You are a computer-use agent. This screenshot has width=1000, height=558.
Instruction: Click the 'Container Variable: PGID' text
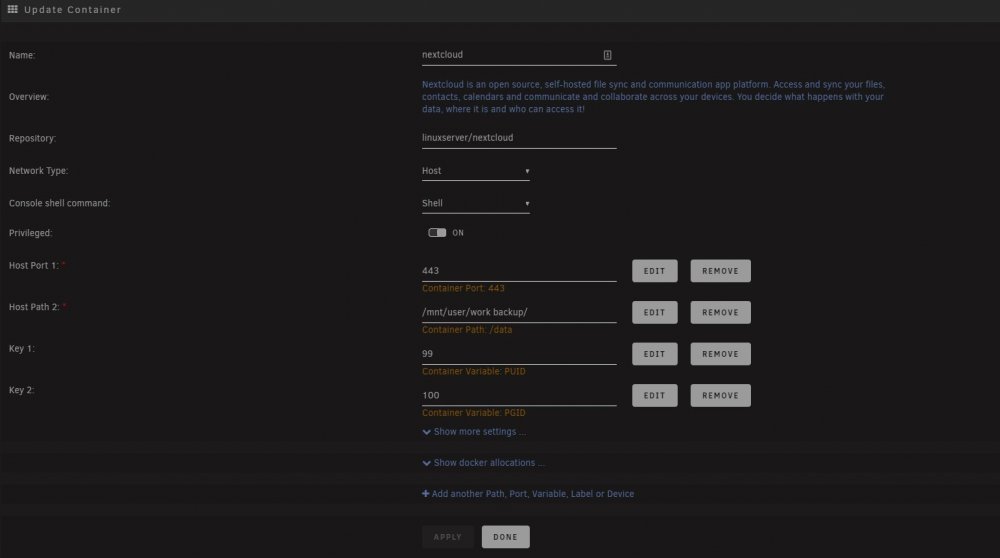click(x=474, y=413)
